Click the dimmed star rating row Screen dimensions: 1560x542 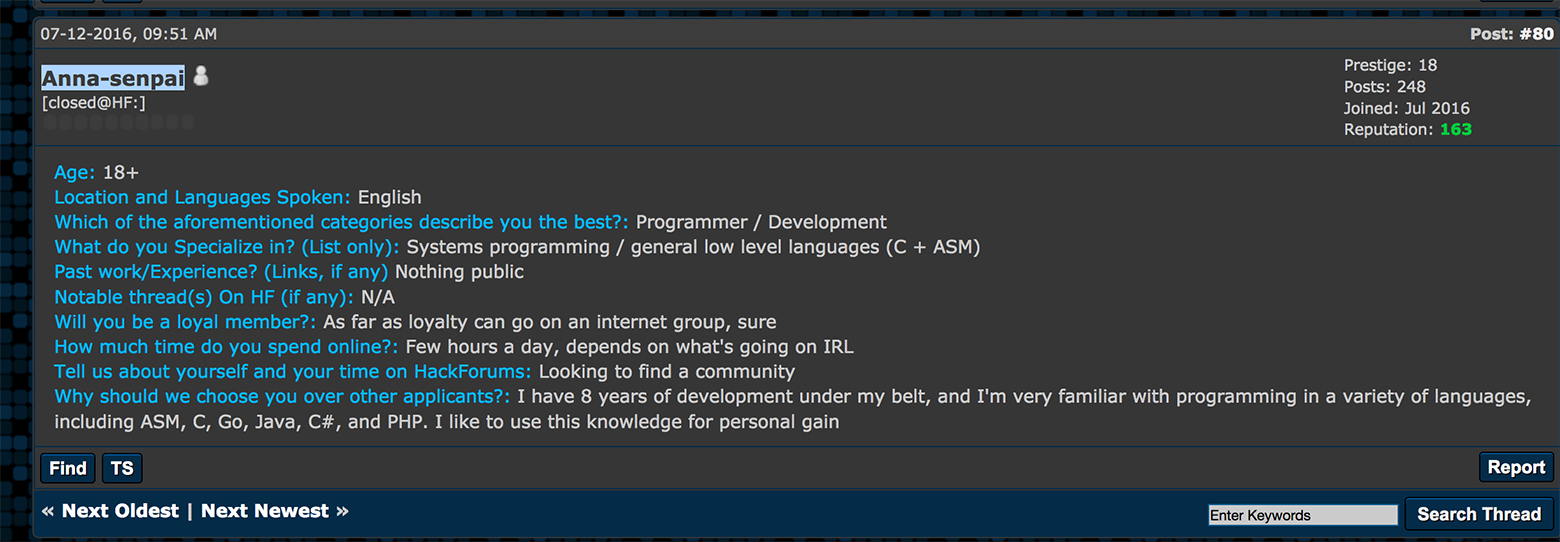coord(118,123)
